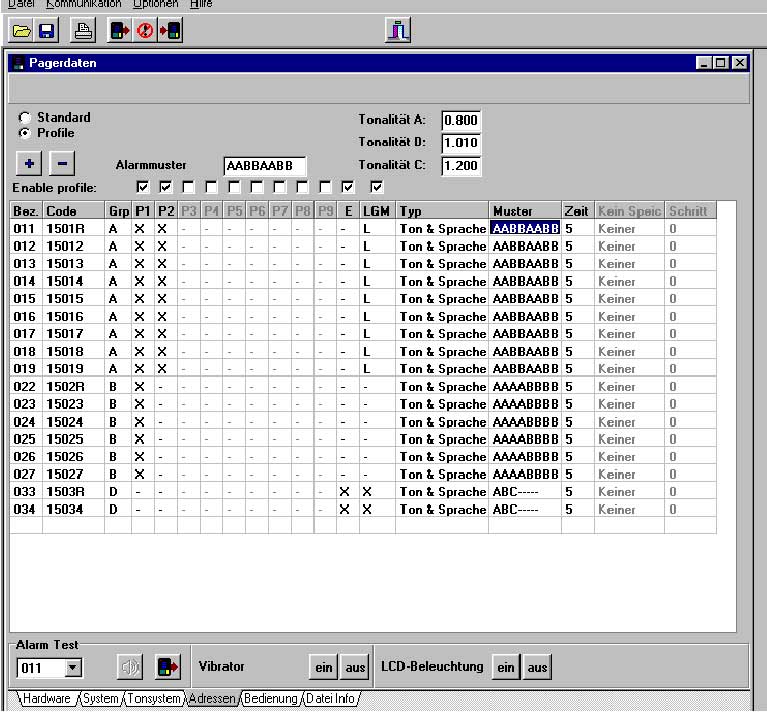Click the red stop communication icon
This screenshot has height=712, width=767.
click(x=145, y=31)
